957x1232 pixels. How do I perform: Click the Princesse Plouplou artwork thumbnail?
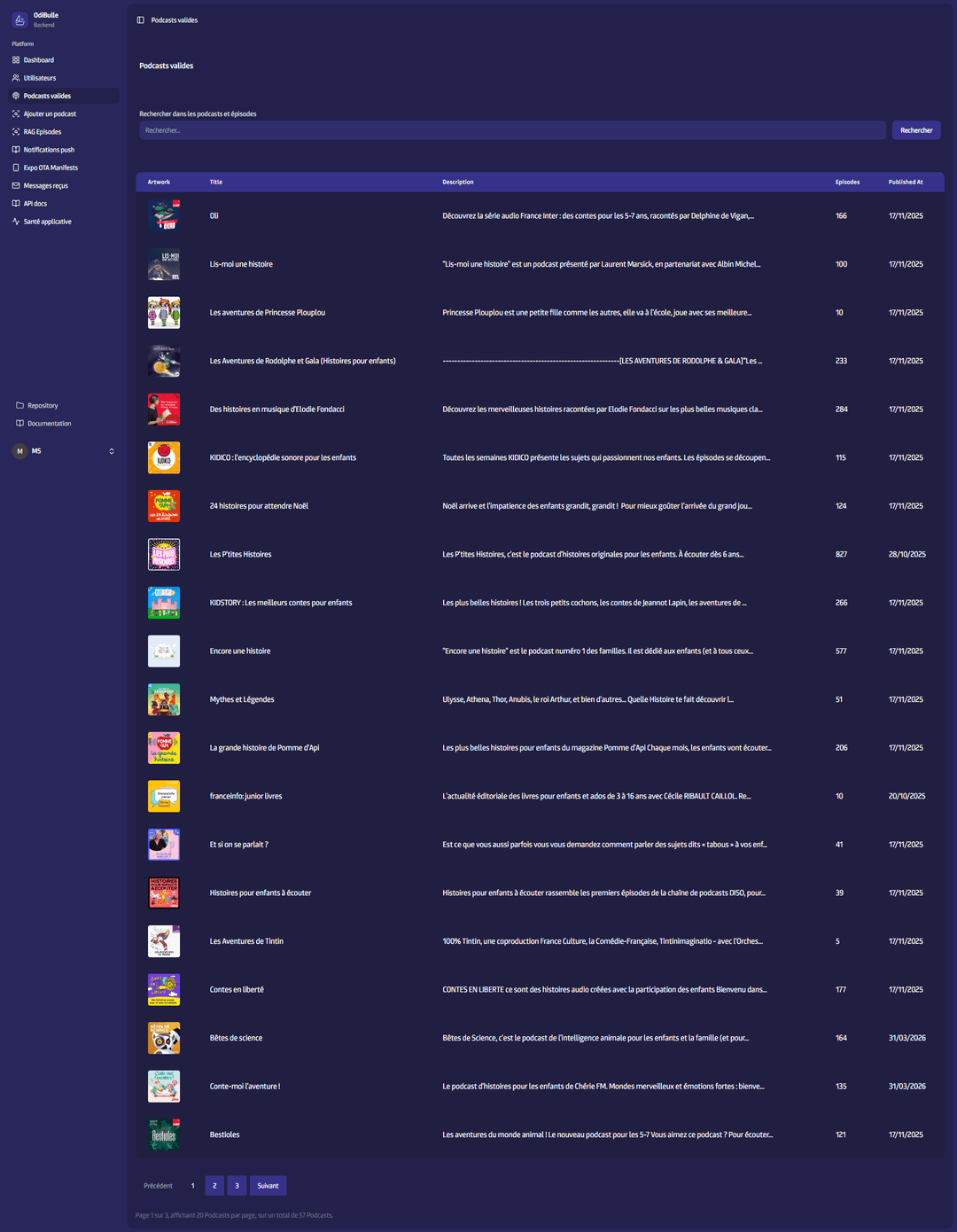tap(164, 312)
